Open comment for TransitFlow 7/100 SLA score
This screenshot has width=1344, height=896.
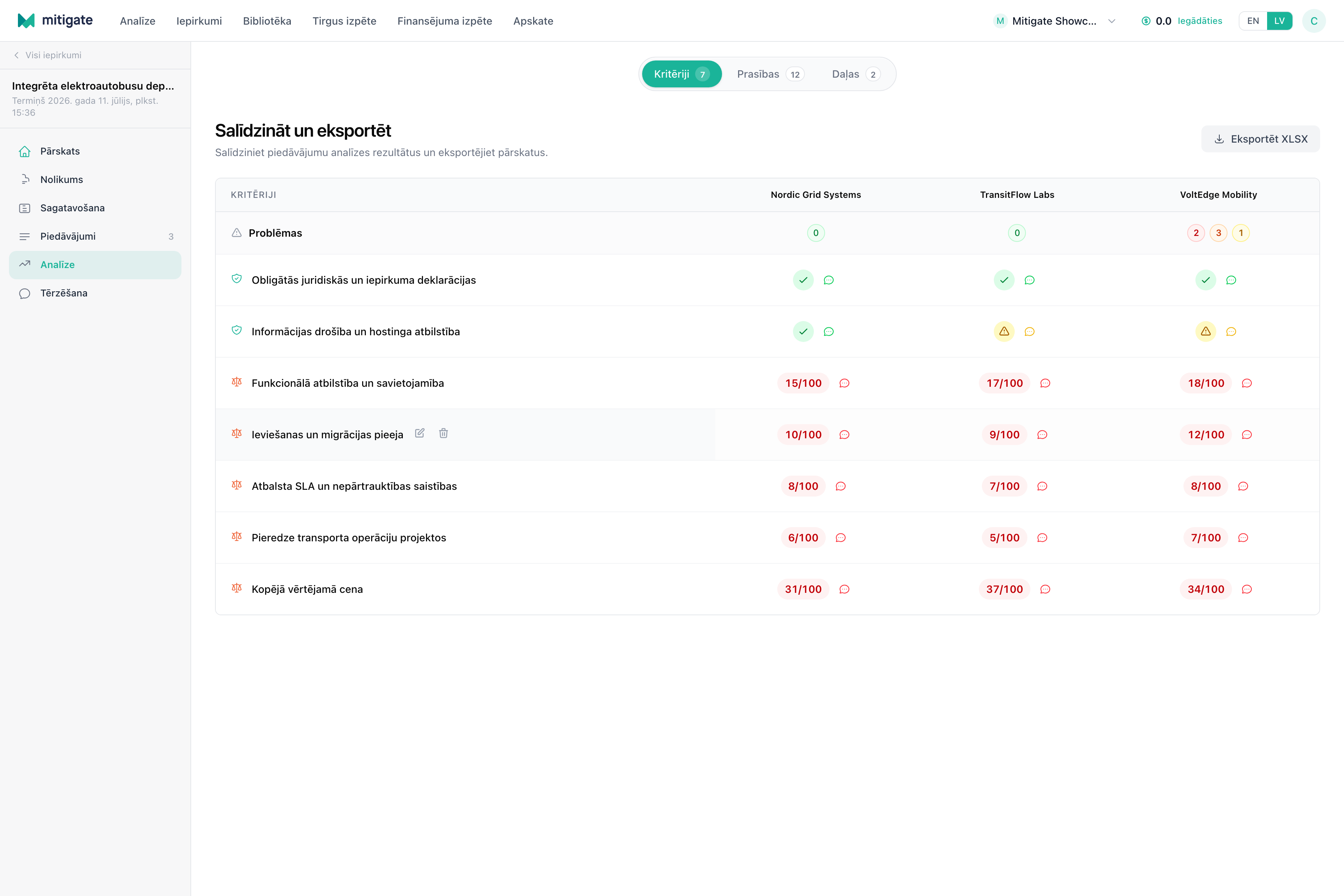[1042, 486]
